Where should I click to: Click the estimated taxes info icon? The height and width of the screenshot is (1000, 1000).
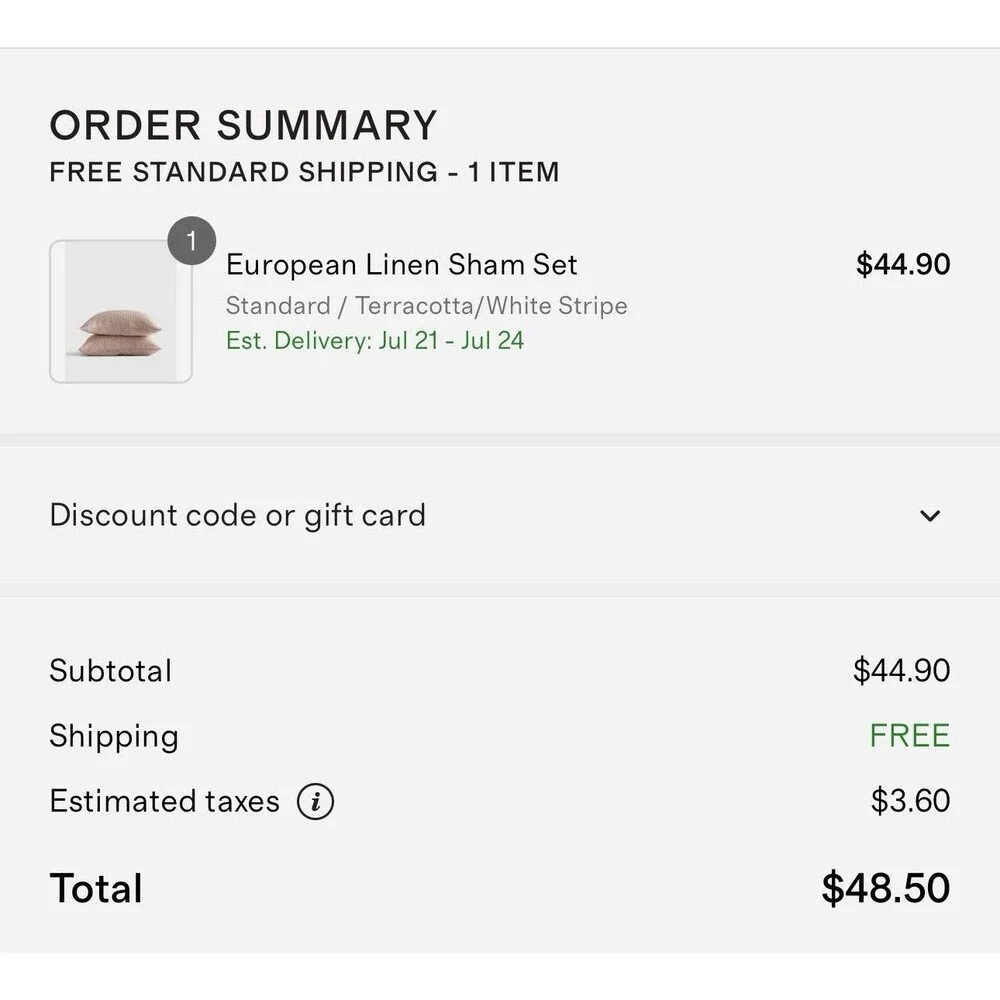tap(315, 801)
